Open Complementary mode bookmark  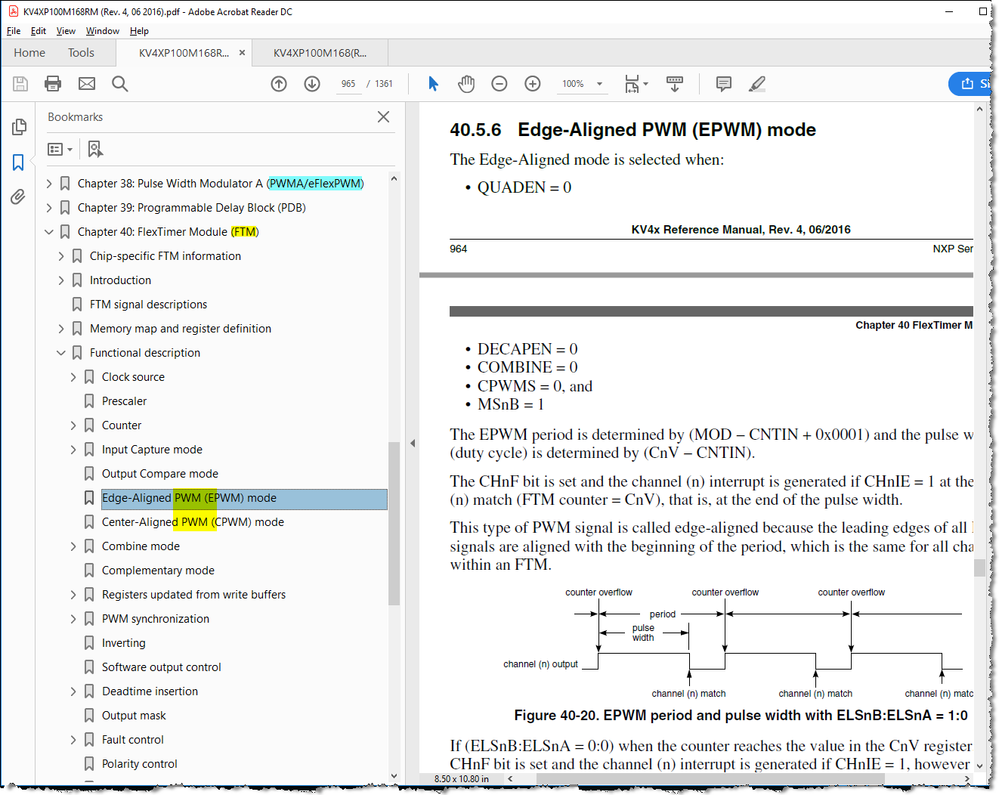coord(158,571)
